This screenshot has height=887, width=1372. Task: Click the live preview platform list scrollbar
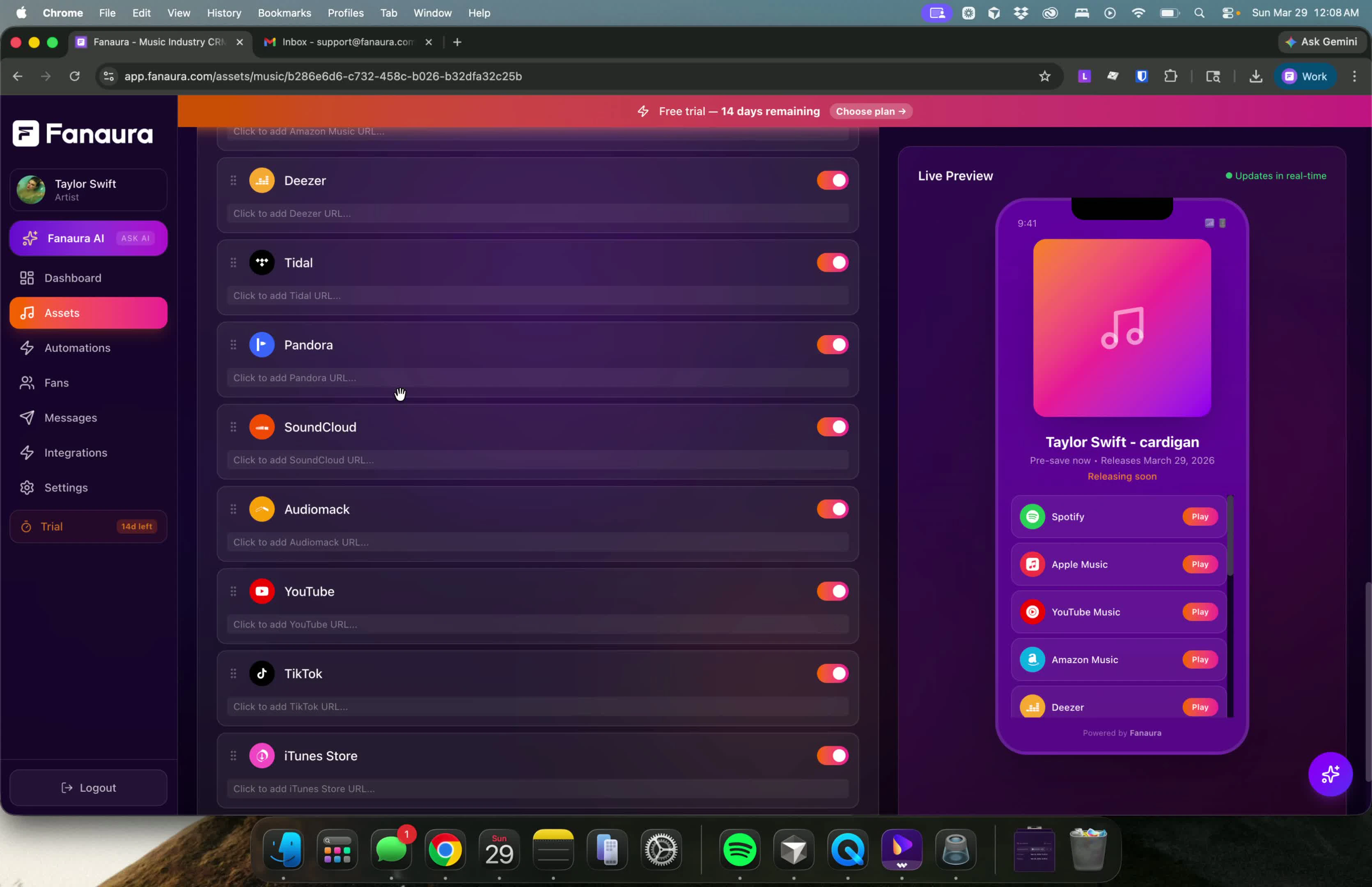point(1230,535)
